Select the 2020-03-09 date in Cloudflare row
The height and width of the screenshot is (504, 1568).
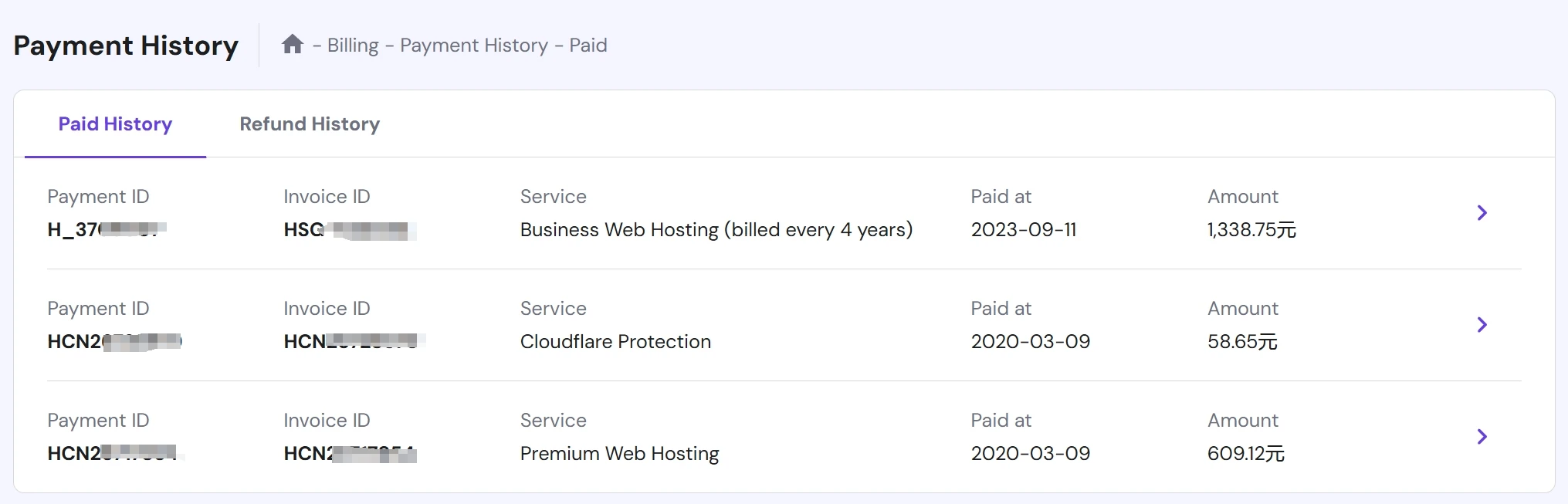tap(1030, 342)
